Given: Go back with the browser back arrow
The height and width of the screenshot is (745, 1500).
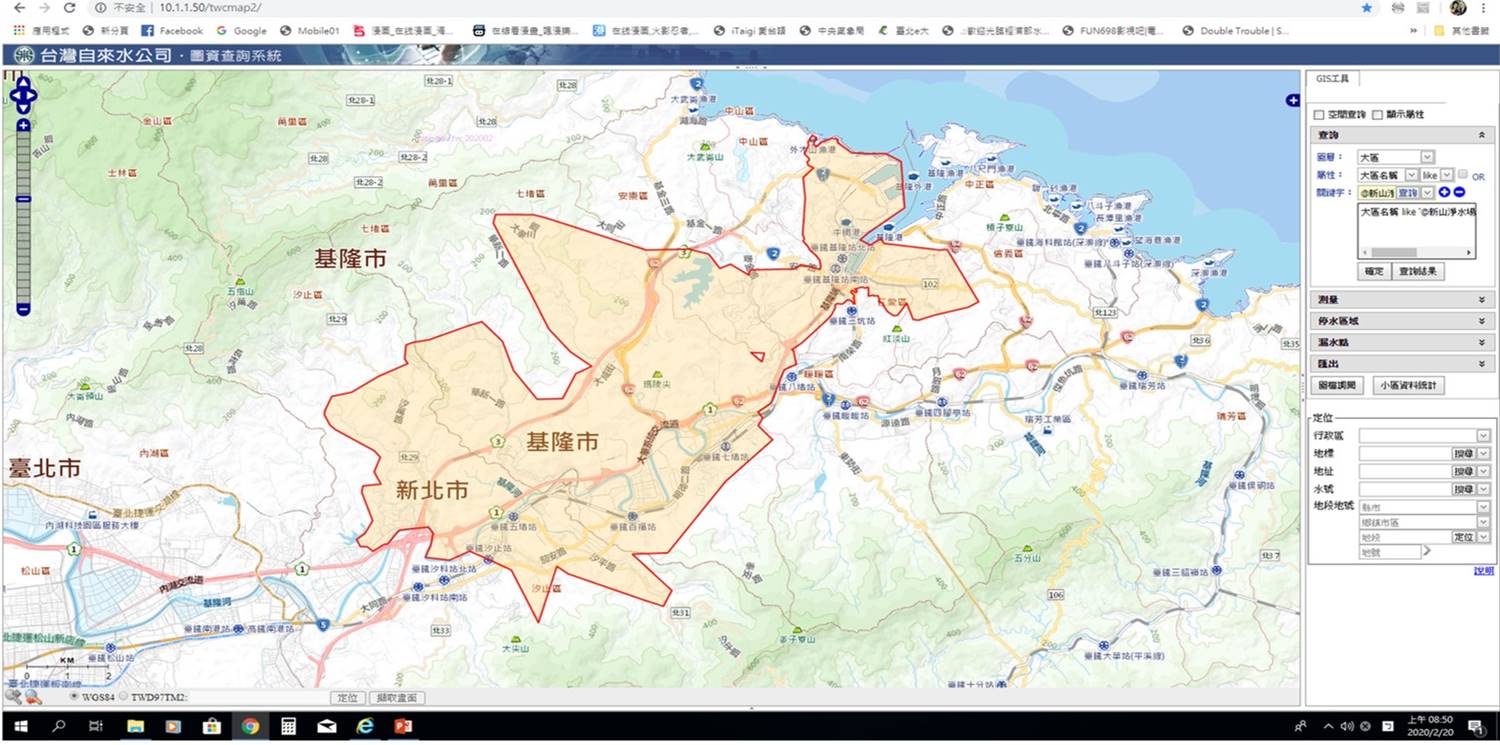Looking at the screenshot, I should 19,7.
